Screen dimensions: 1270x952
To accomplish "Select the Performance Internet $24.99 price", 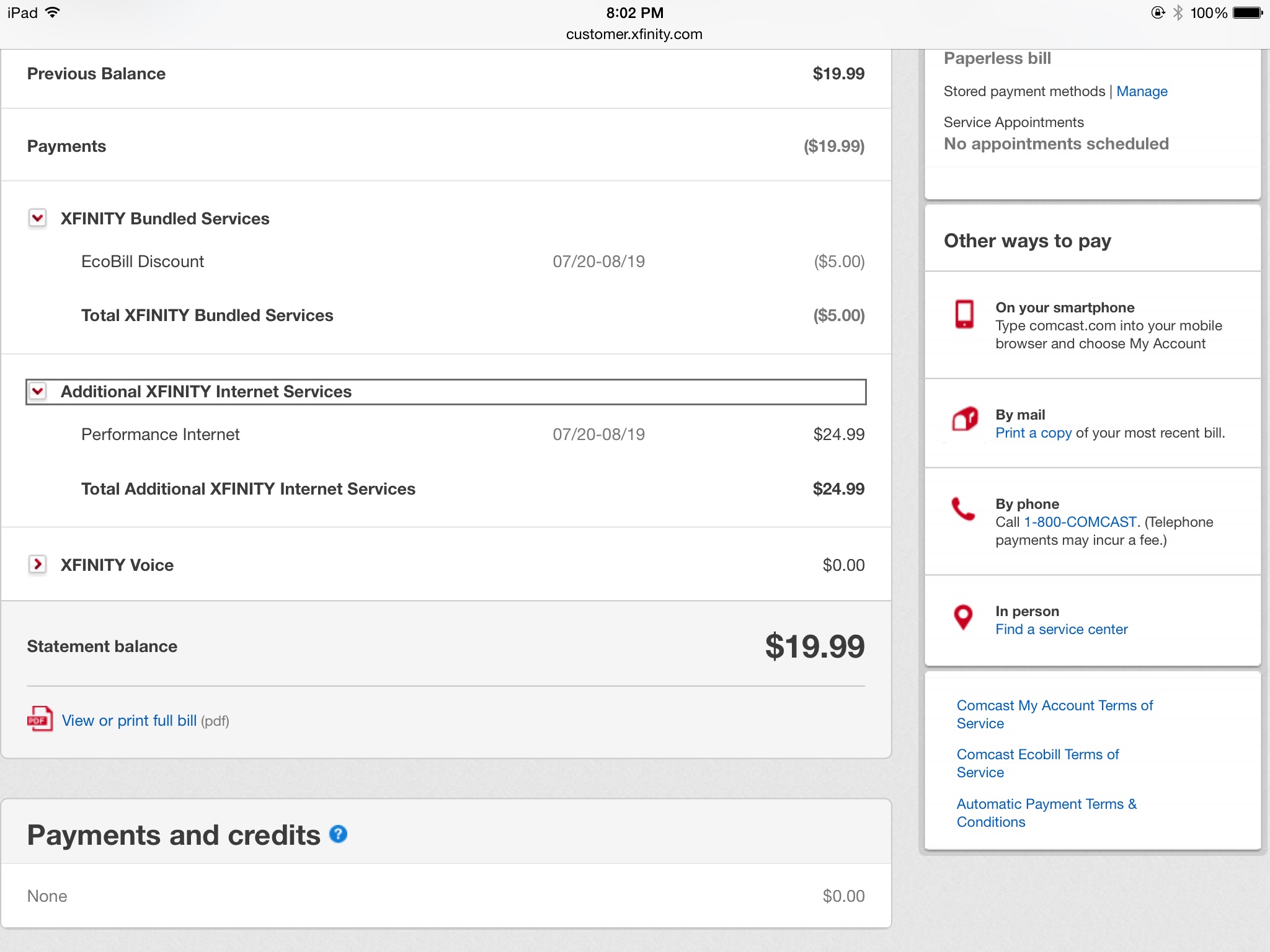I will click(838, 434).
